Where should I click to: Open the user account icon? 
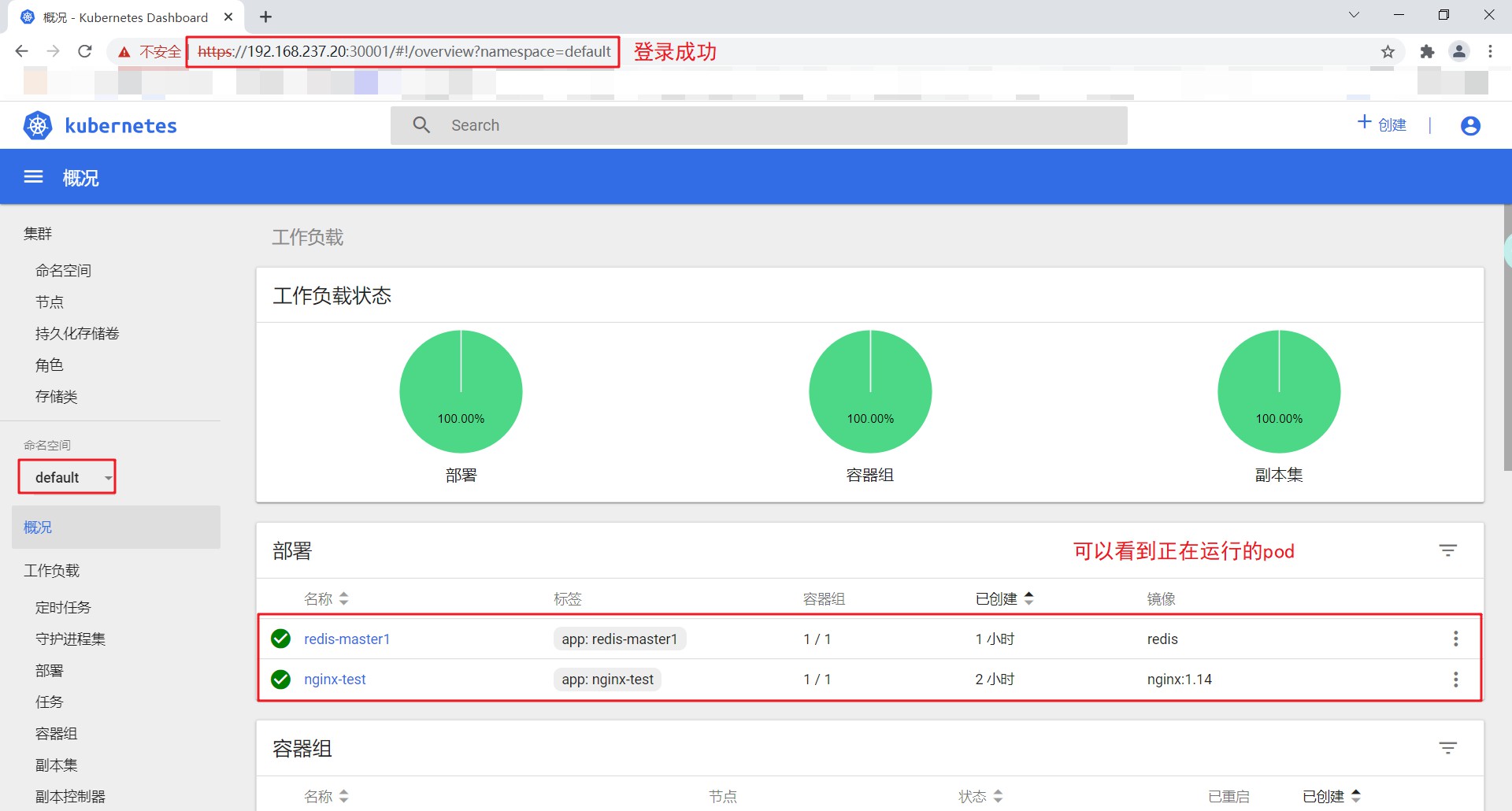pyautogui.click(x=1470, y=126)
